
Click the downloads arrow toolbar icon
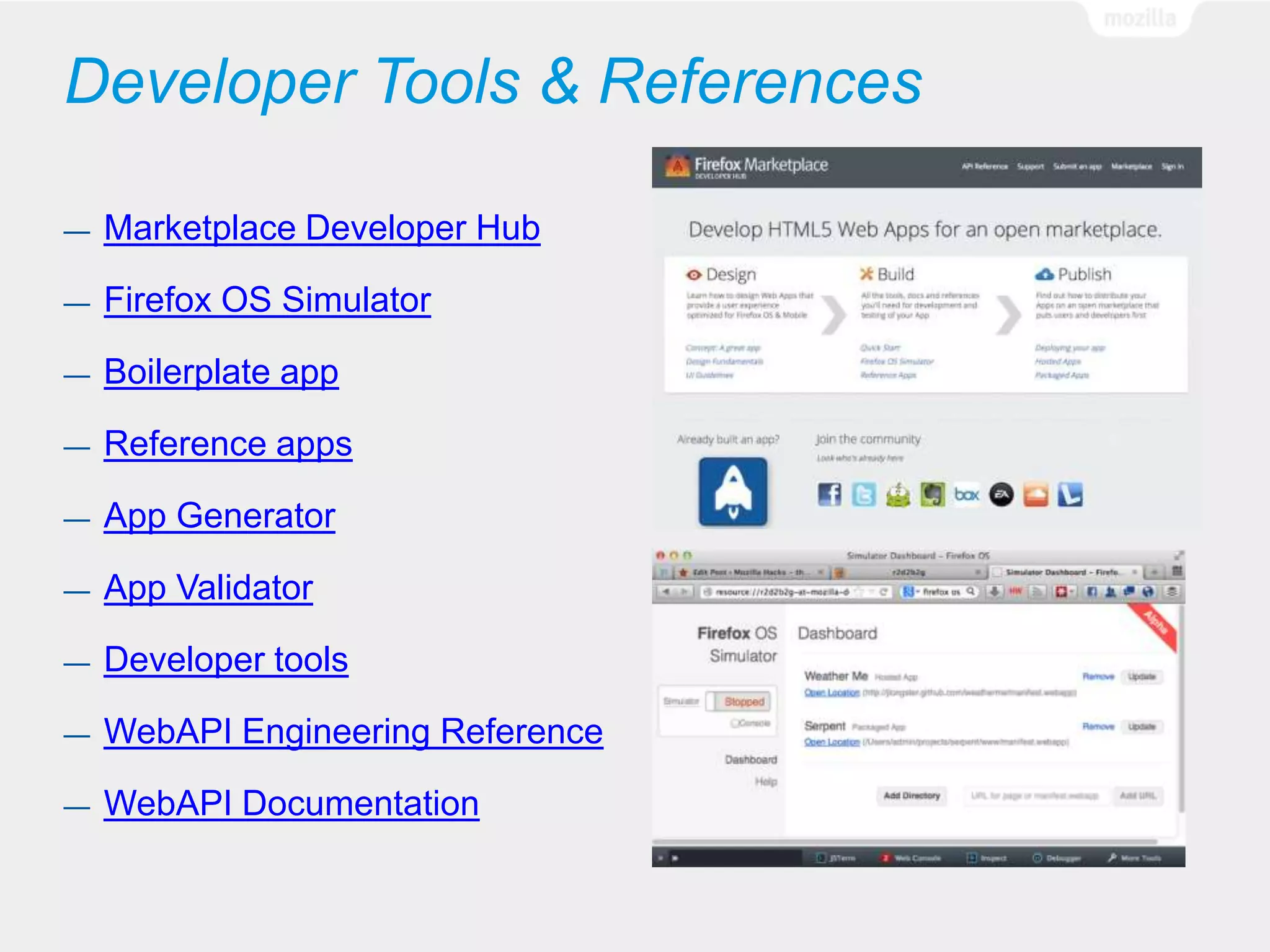(x=995, y=592)
